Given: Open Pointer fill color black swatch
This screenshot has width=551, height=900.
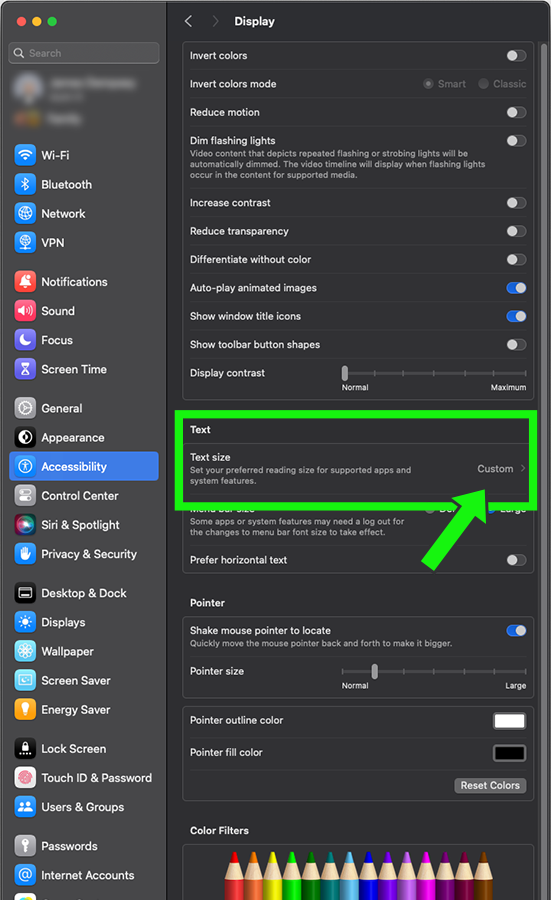Looking at the screenshot, I should [x=509, y=753].
